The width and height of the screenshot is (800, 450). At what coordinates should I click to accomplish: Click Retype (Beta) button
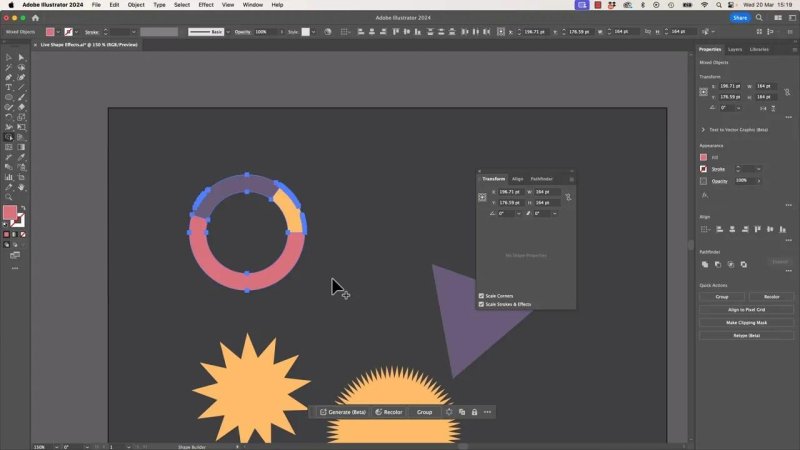coord(746,336)
